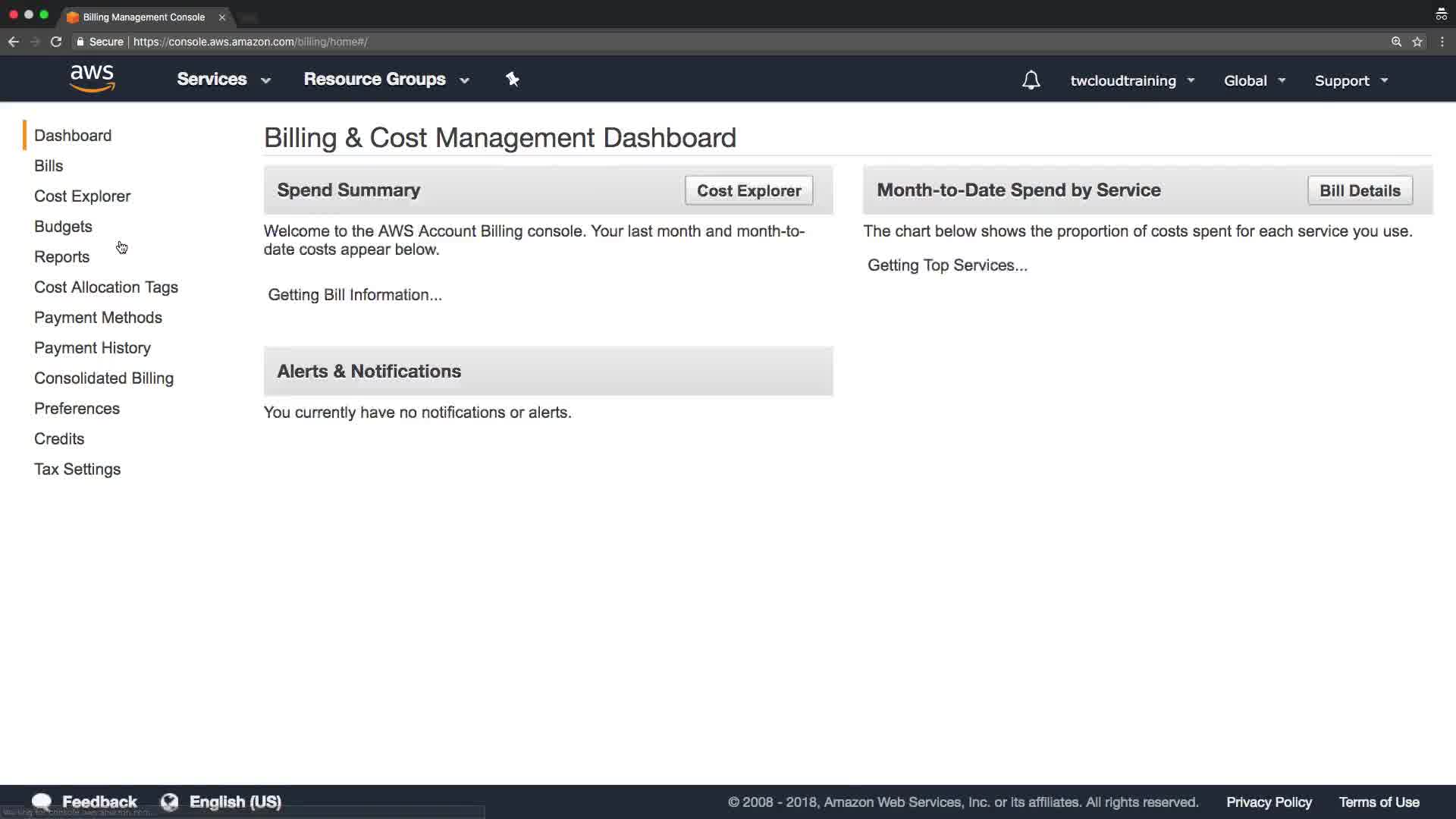Bookmark page using the star icon
1456x819 pixels.
coord(1417,42)
